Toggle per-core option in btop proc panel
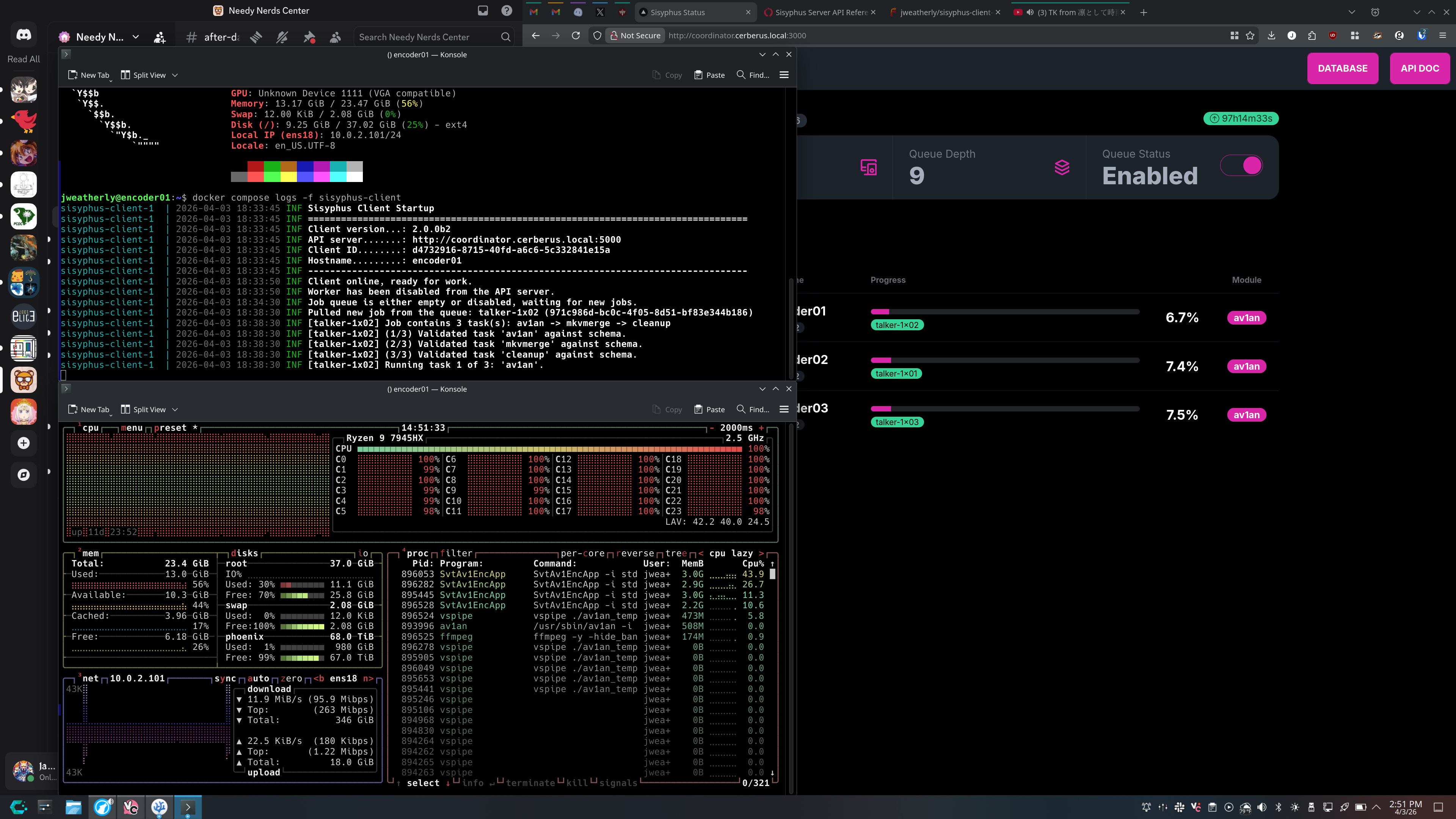The width and height of the screenshot is (1456, 819). click(582, 553)
